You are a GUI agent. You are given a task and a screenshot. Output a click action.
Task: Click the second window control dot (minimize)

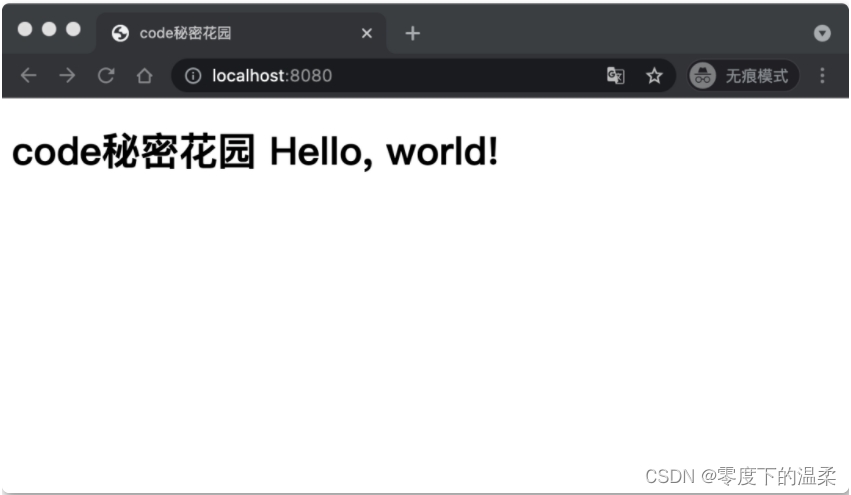[x=49, y=29]
